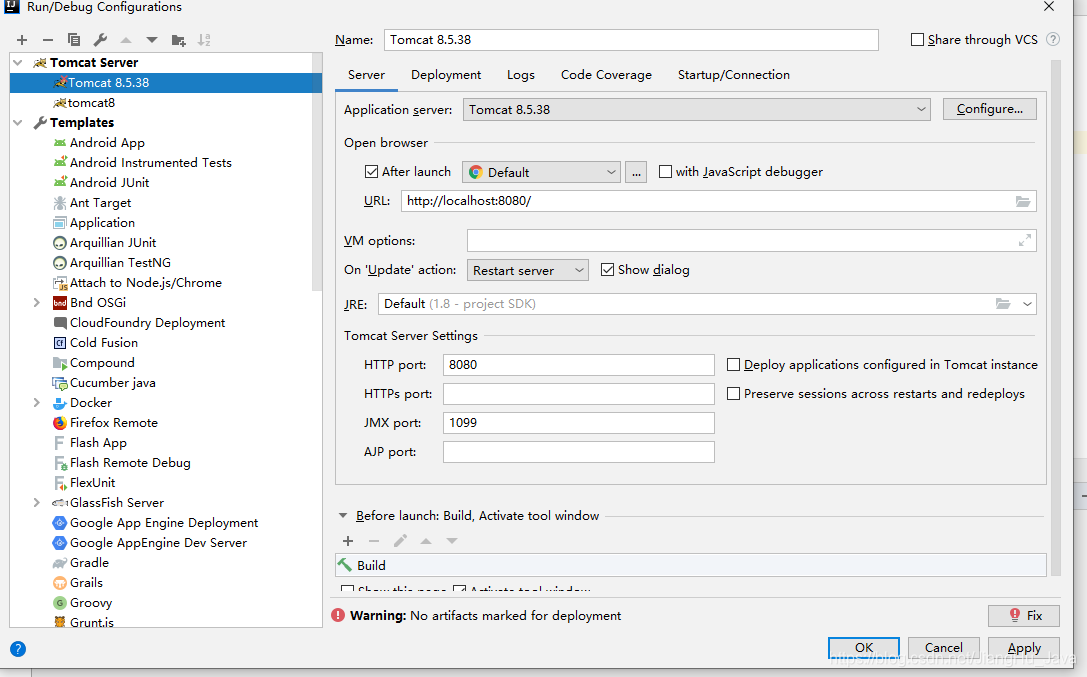Expand GlassFish Server node arrow
Image resolution: width=1087 pixels, height=677 pixels.
point(37,502)
